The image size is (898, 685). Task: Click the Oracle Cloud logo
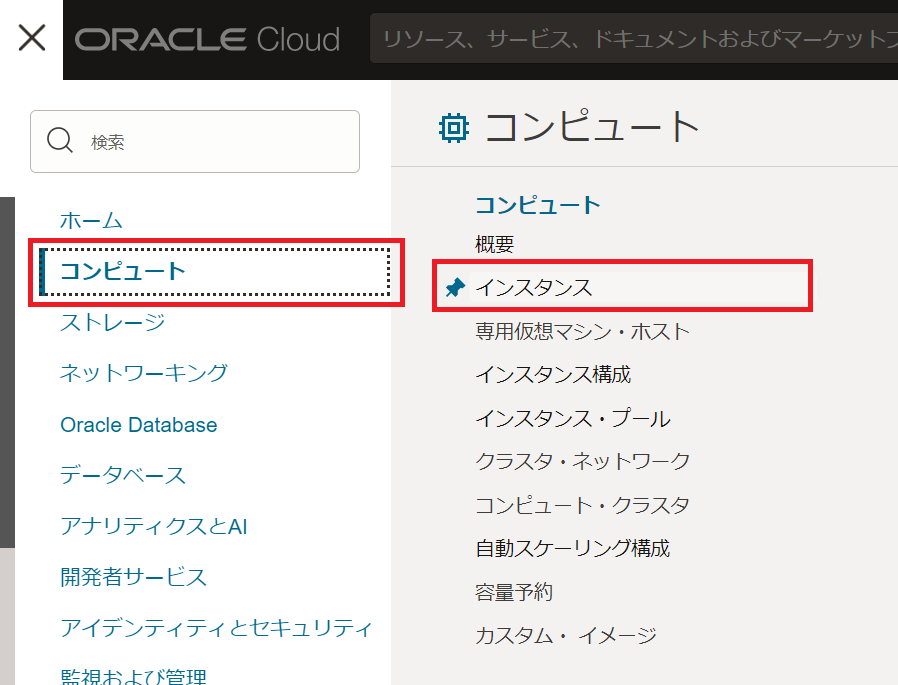tap(207, 40)
